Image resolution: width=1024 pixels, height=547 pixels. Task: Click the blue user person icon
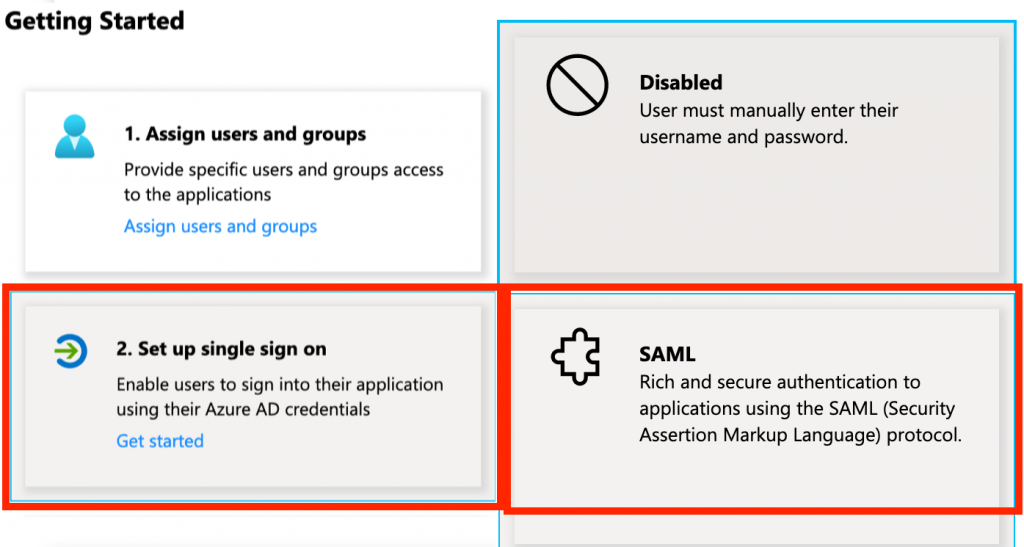(74, 136)
